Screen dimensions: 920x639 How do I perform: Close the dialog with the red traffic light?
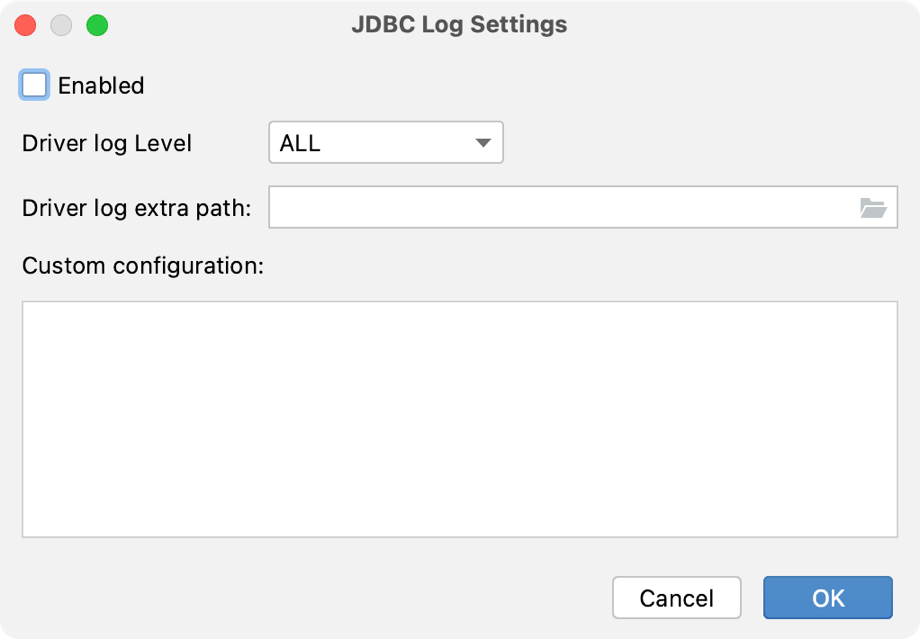24,24
